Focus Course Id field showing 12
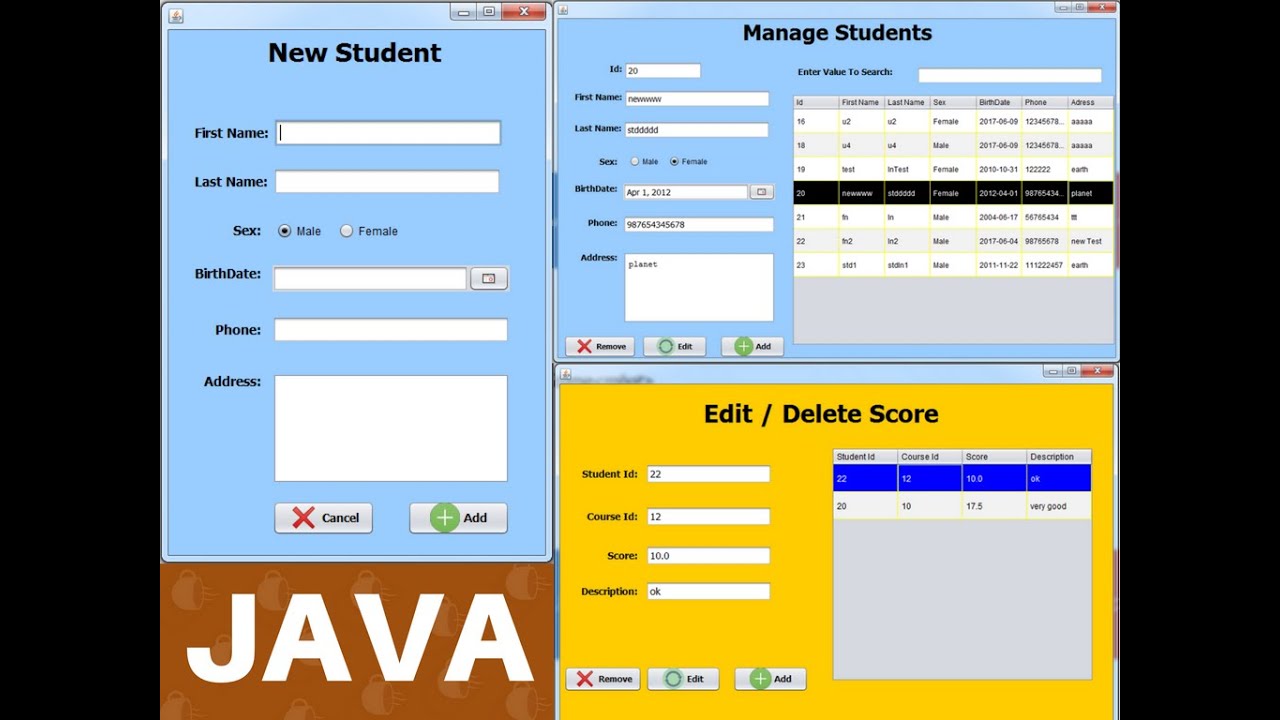Image resolution: width=1280 pixels, height=720 pixels. click(x=709, y=517)
